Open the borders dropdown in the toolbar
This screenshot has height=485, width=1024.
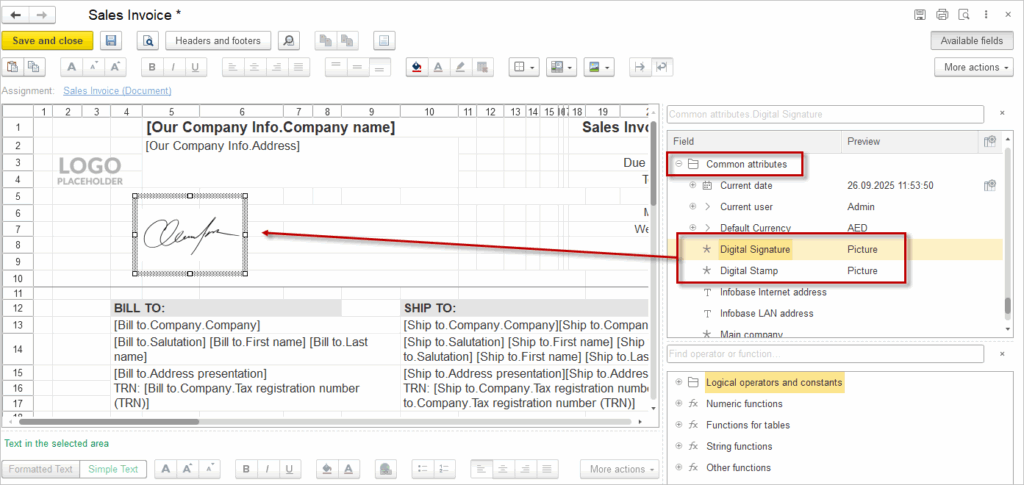pyautogui.click(x=523, y=67)
